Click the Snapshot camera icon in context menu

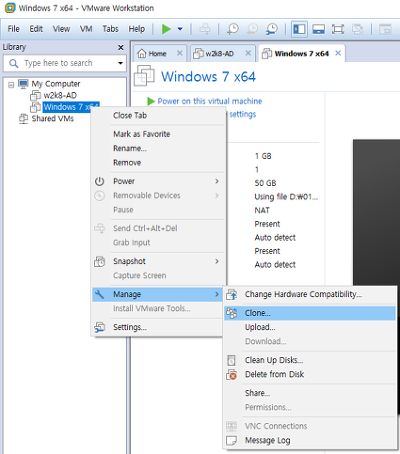pos(100,262)
